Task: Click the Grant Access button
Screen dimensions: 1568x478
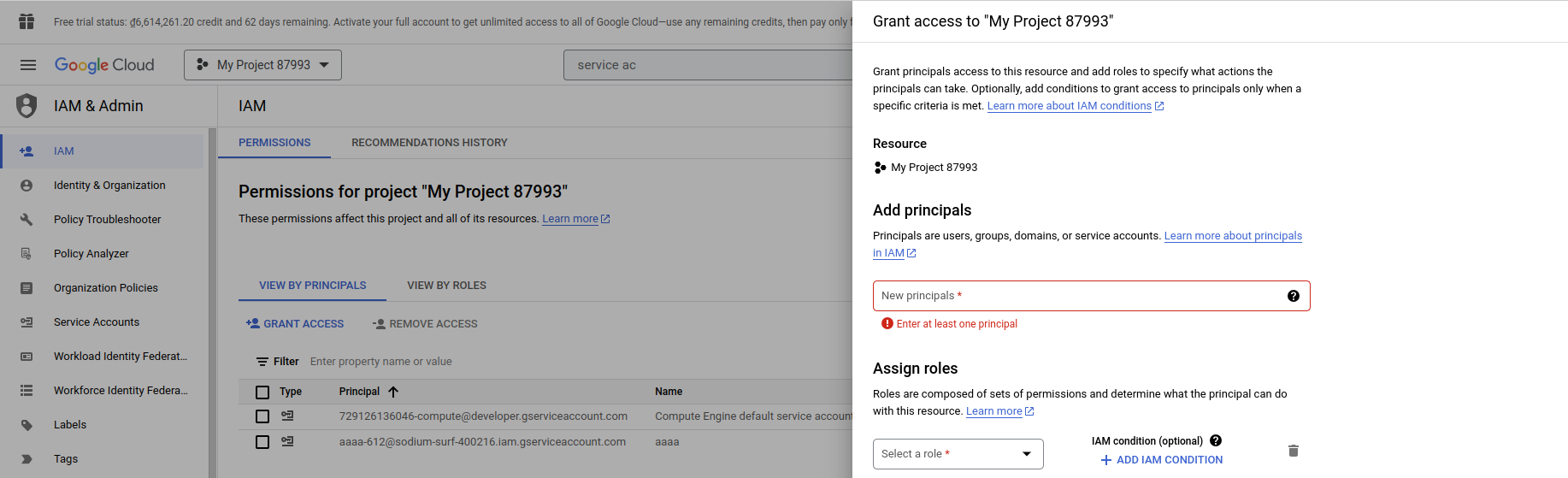Action: tap(295, 324)
